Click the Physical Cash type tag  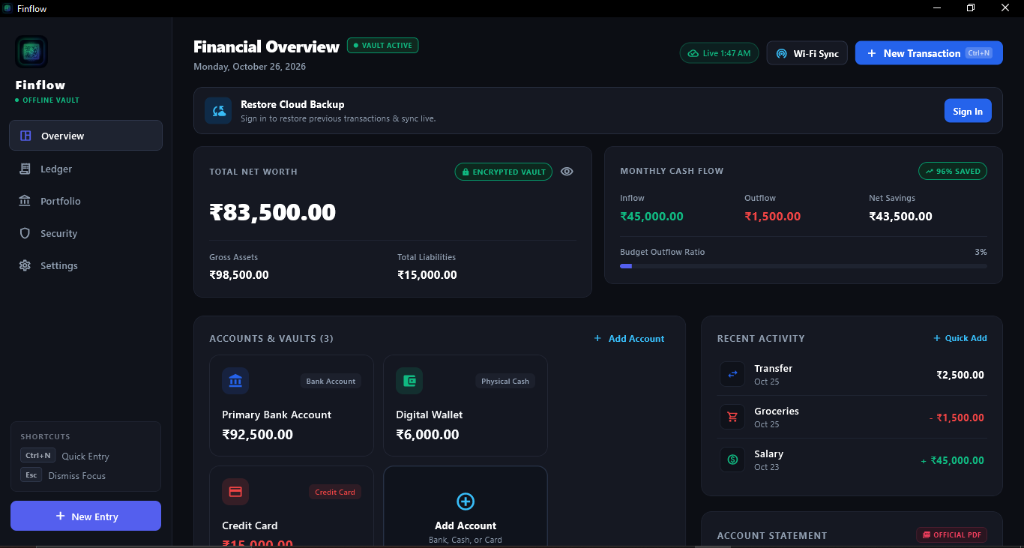(505, 381)
